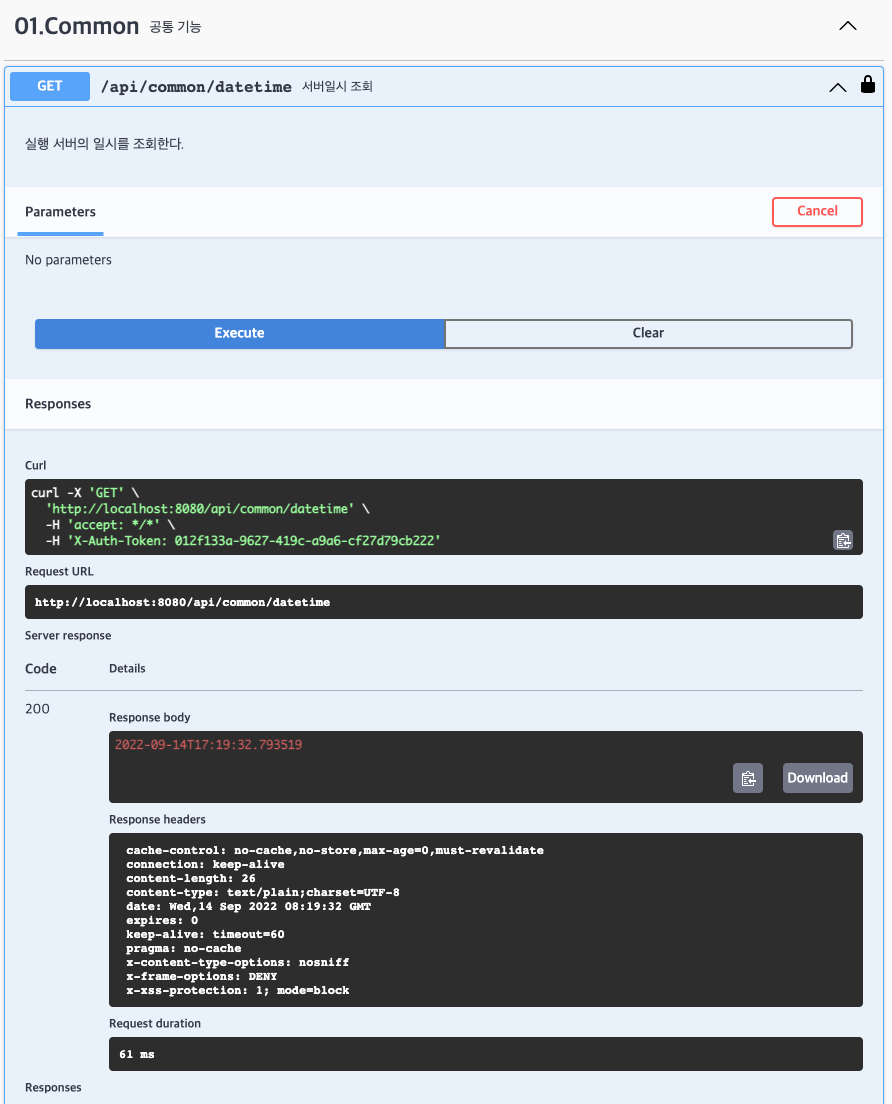Click the 공통 기능 tag description
The height and width of the screenshot is (1104, 892).
click(x=175, y=27)
